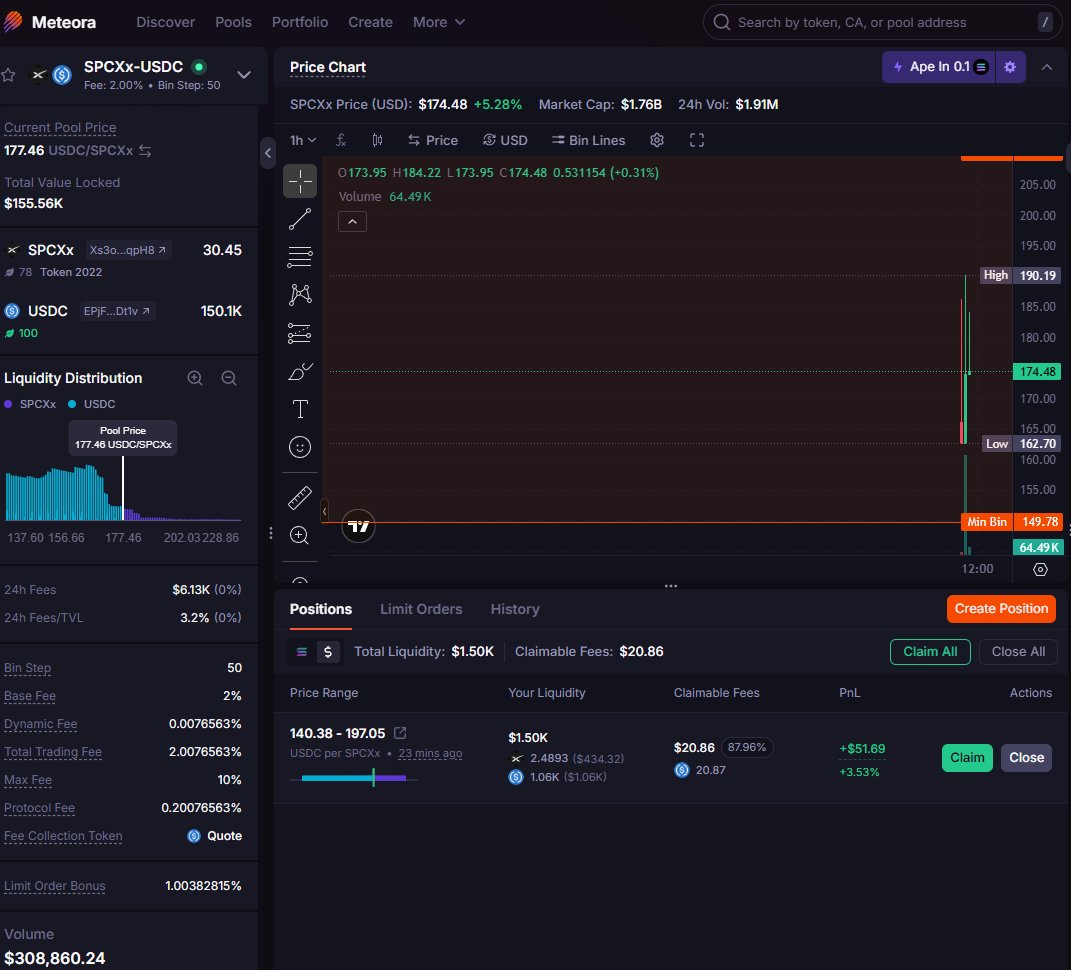Favorite the SPCXx-USDC pool with star
Image resolution: width=1071 pixels, height=970 pixels.
point(8,74)
